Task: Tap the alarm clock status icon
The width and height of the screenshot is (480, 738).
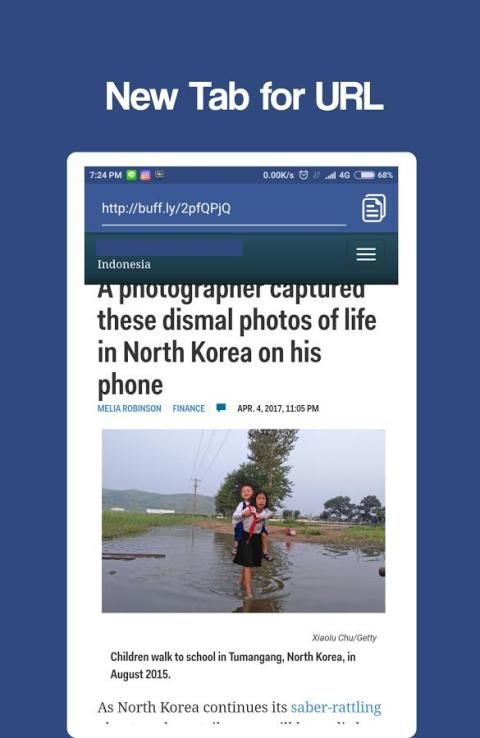Action: point(304,175)
